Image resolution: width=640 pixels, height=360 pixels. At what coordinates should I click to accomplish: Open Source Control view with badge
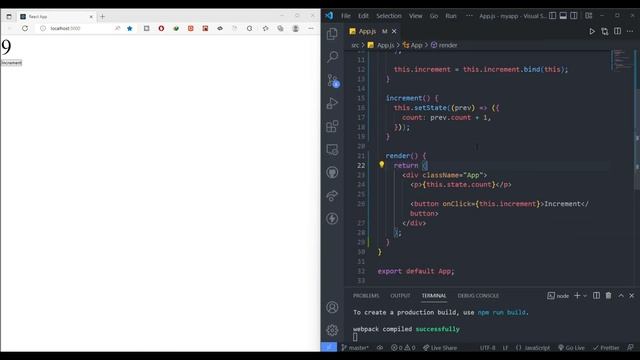tap(333, 80)
